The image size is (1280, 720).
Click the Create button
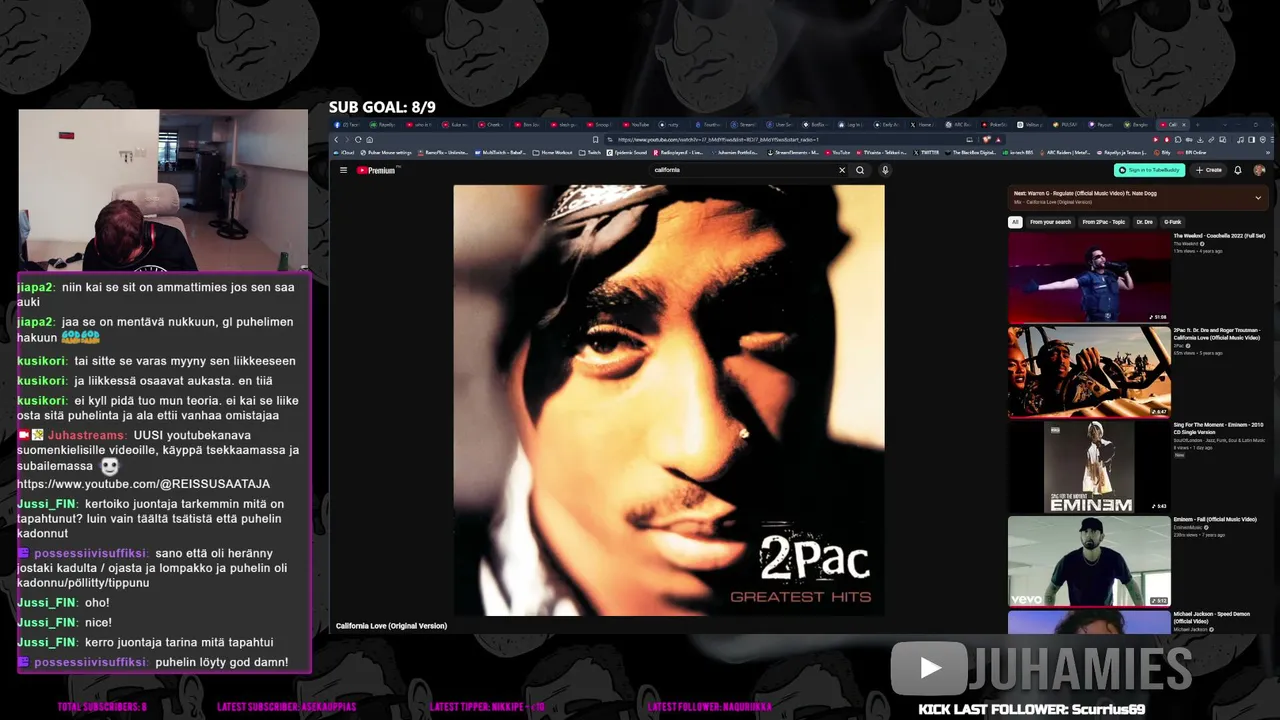1209,170
